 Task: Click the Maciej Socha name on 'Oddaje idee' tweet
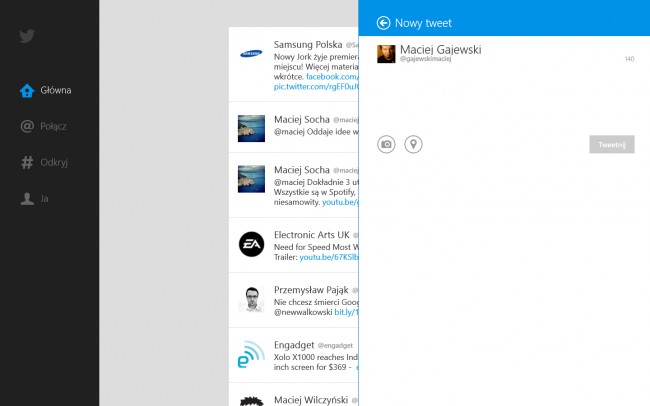pyautogui.click(x=302, y=119)
